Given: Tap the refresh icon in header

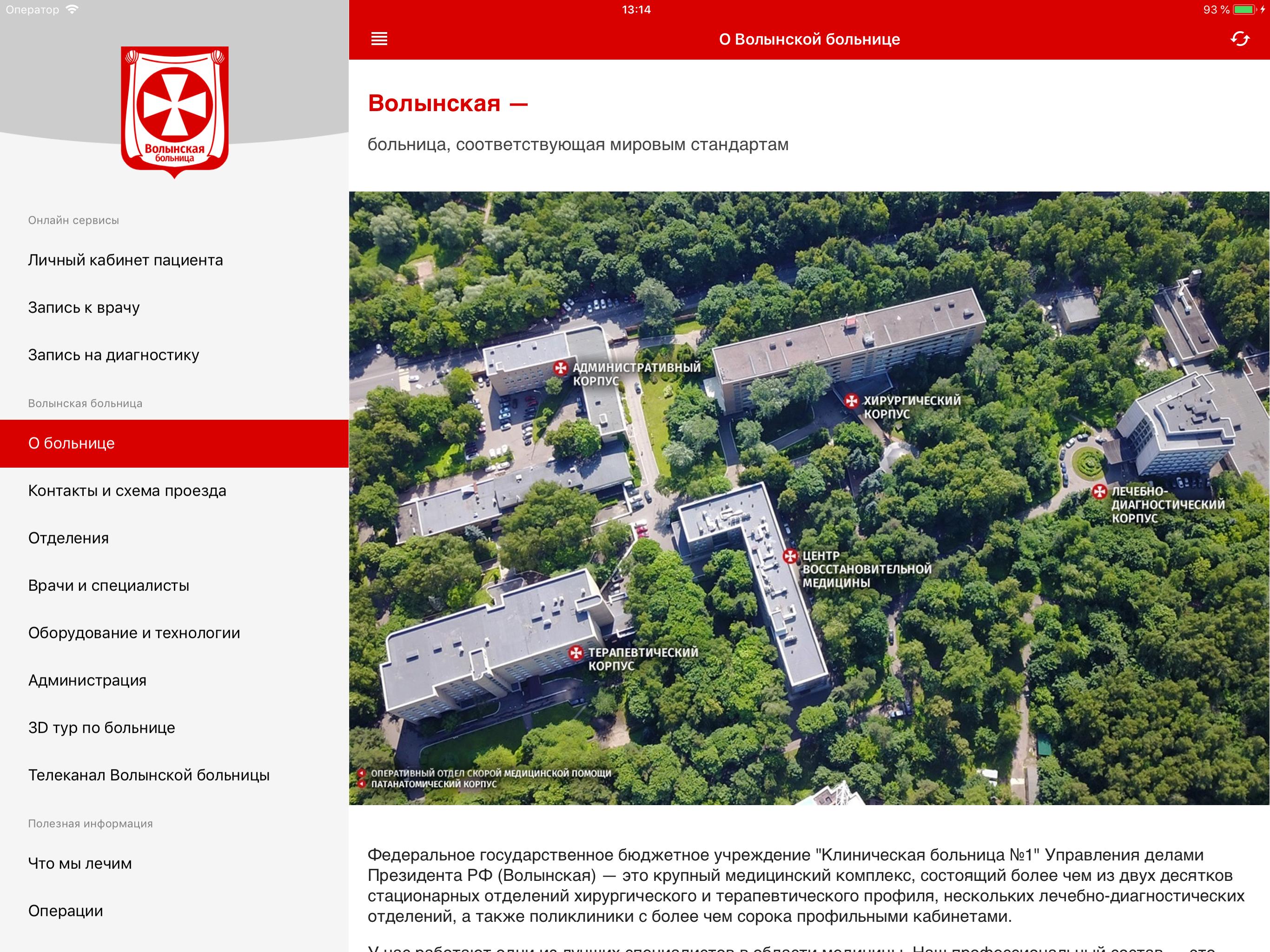Looking at the screenshot, I should pyautogui.click(x=1240, y=39).
